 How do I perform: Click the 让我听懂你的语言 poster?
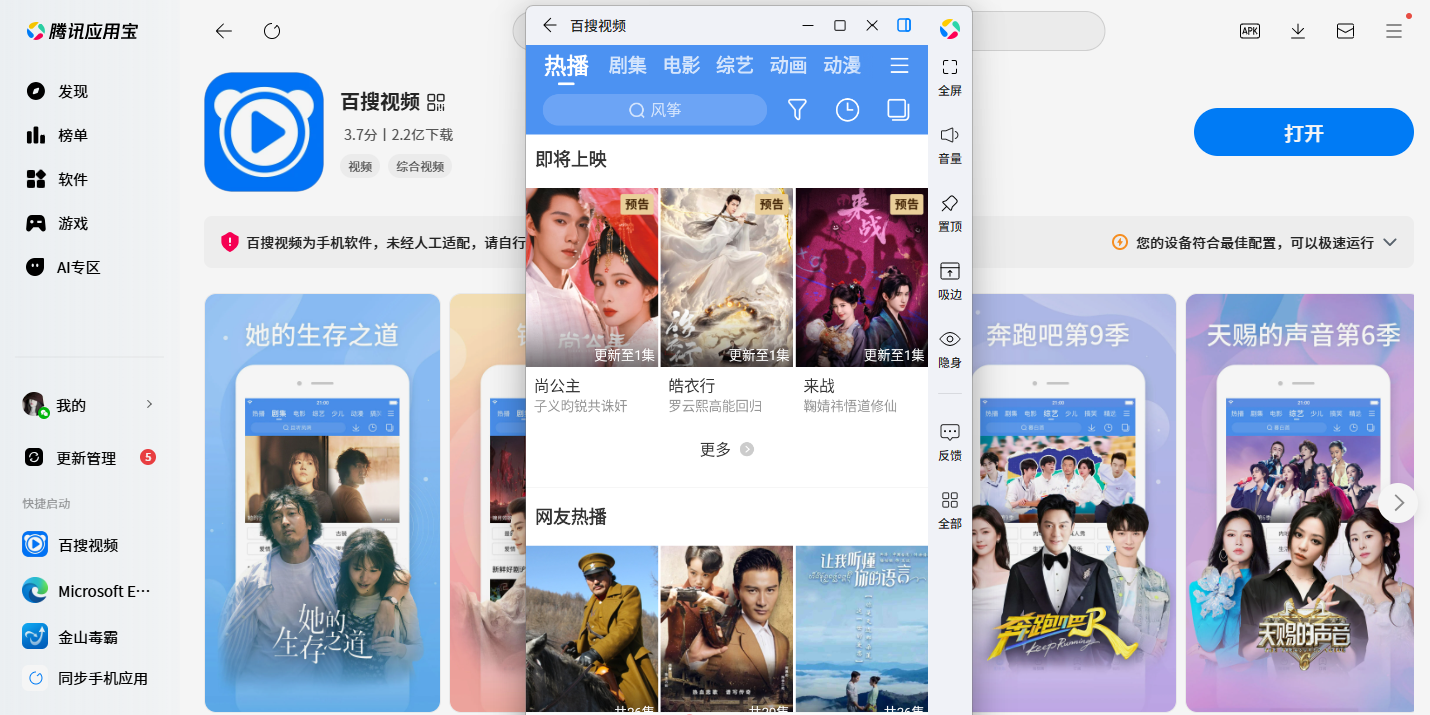tap(862, 629)
